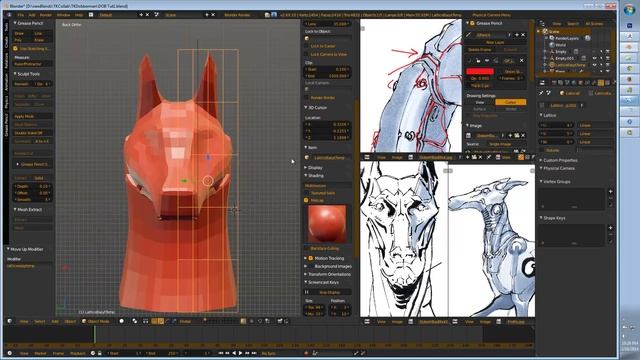The width and height of the screenshot is (640, 360).
Task: Click the Blender info editor icon
Action: [x=9, y=15]
